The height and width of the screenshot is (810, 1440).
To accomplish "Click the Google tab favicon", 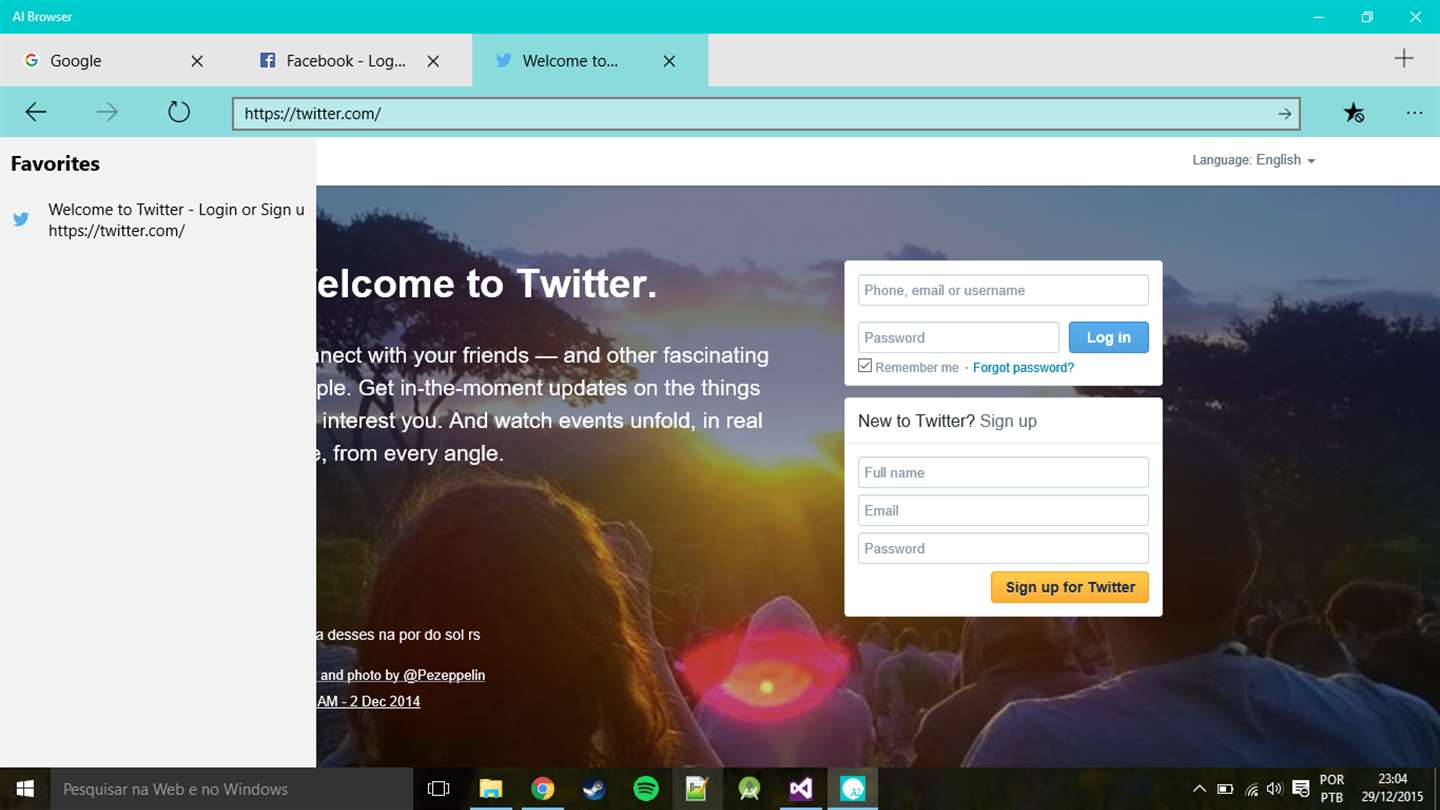I will tap(31, 61).
